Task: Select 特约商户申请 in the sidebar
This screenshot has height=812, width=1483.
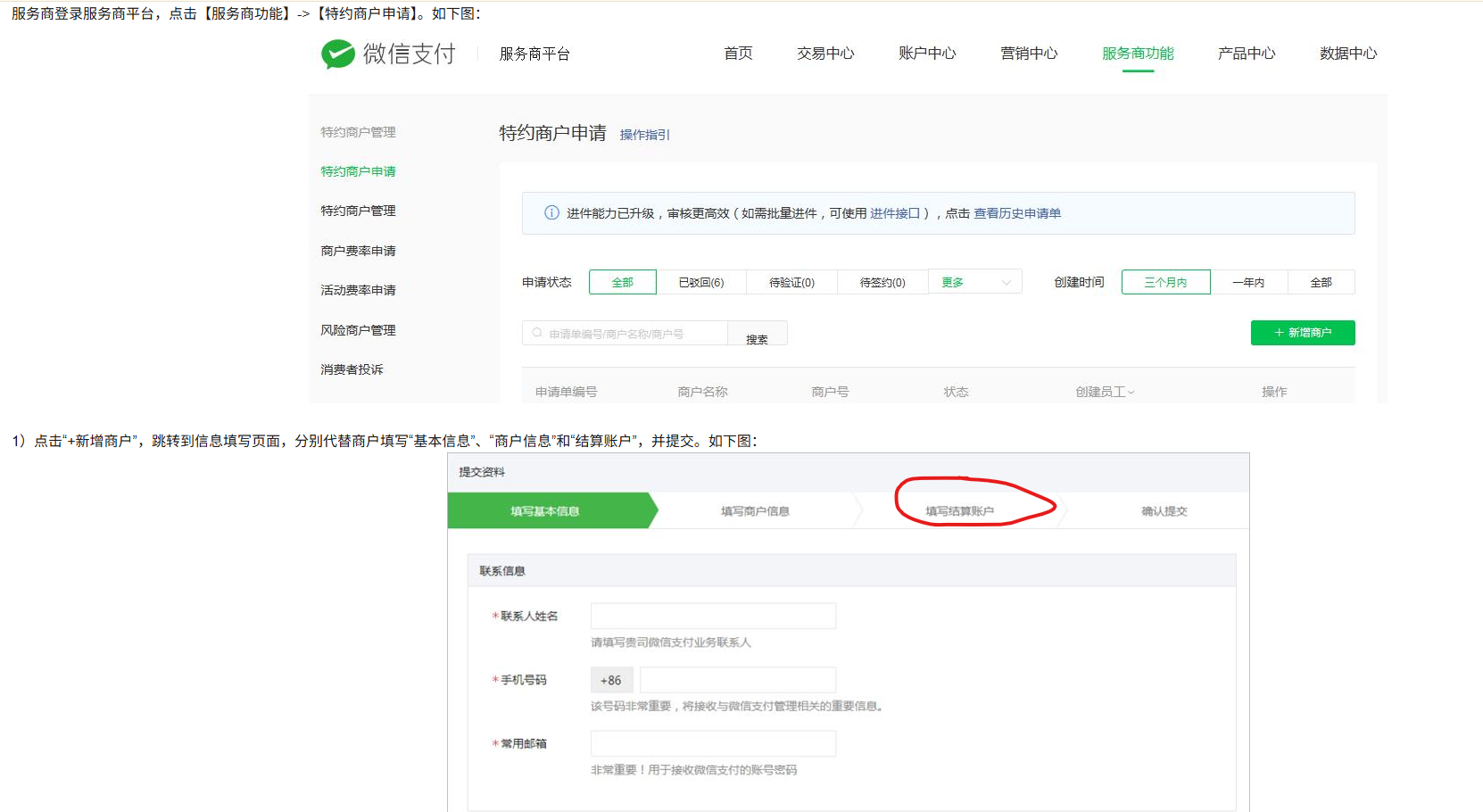Action: point(358,171)
